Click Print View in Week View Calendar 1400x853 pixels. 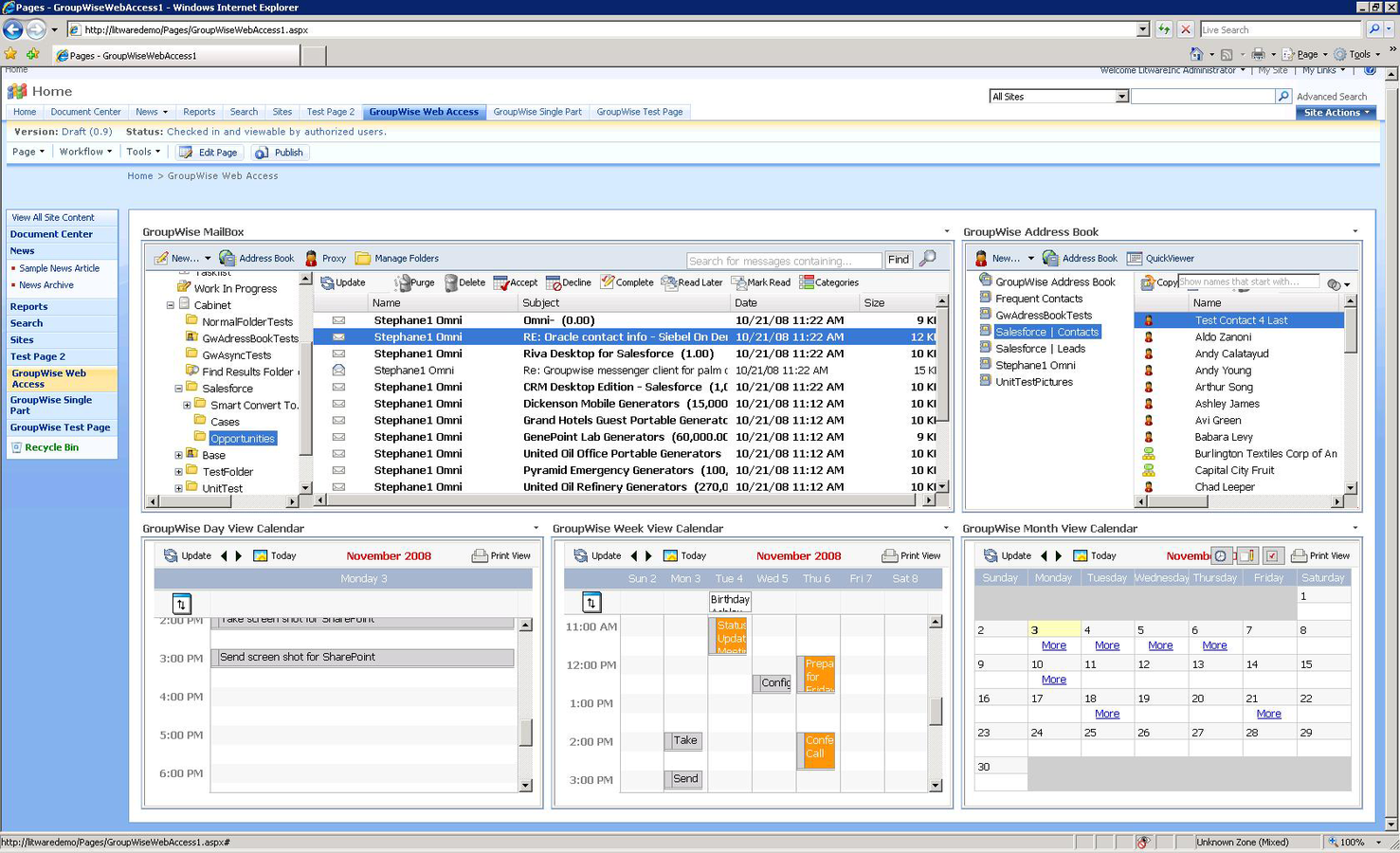[911, 555]
